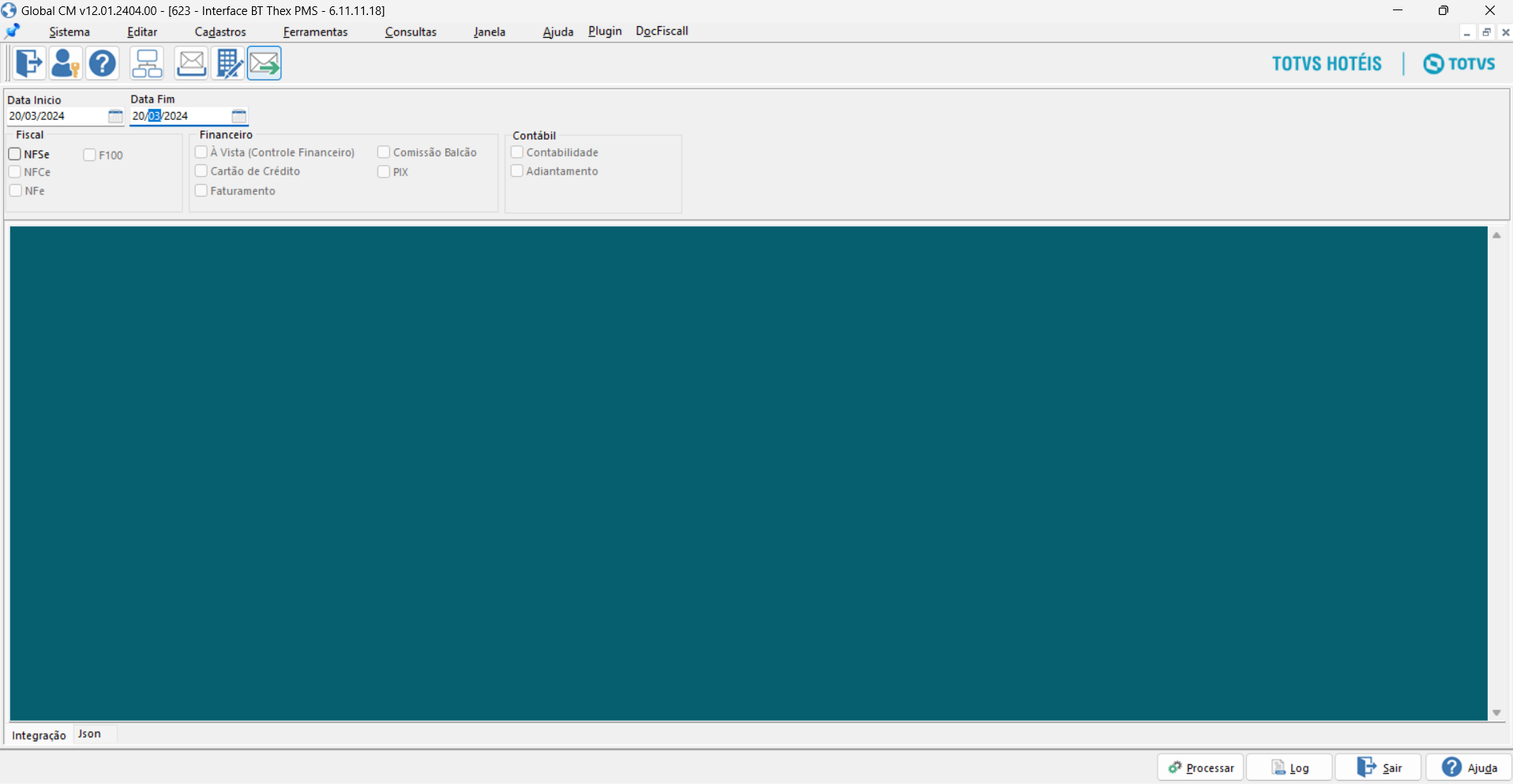Click the Sair button
This screenshot has height=784, width=1513.
[1379, 767]
